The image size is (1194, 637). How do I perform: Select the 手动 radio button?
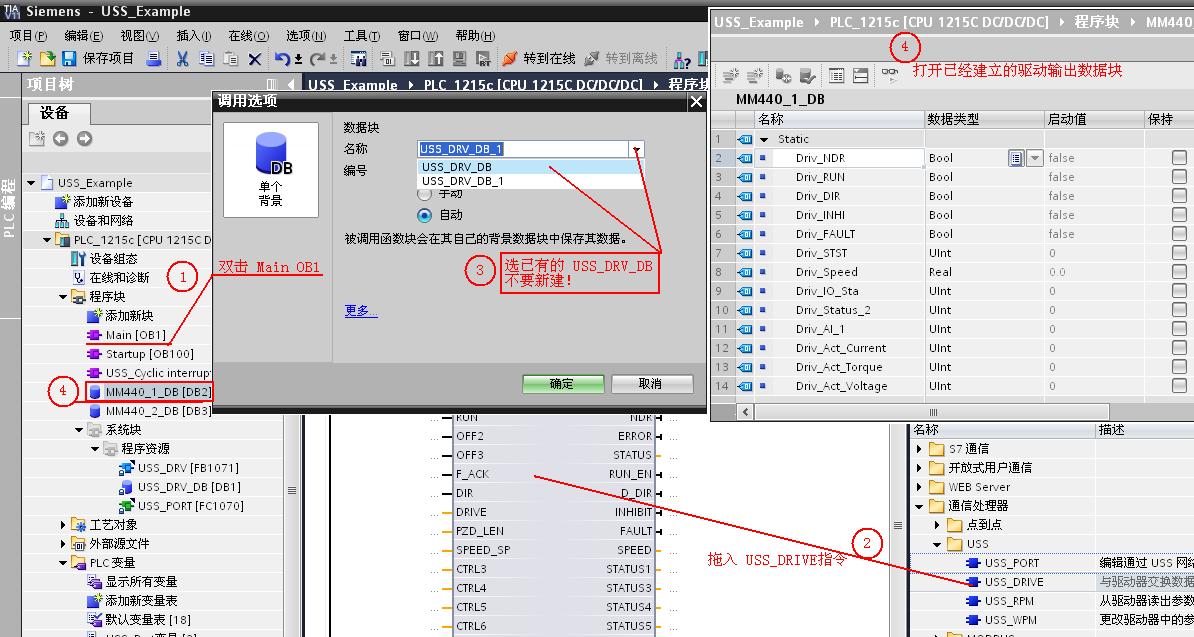[x=425, y=194]
